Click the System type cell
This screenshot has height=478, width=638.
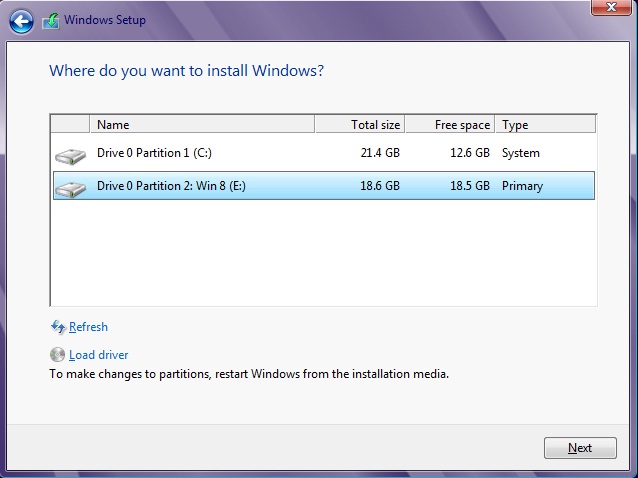tap(521, 153)
